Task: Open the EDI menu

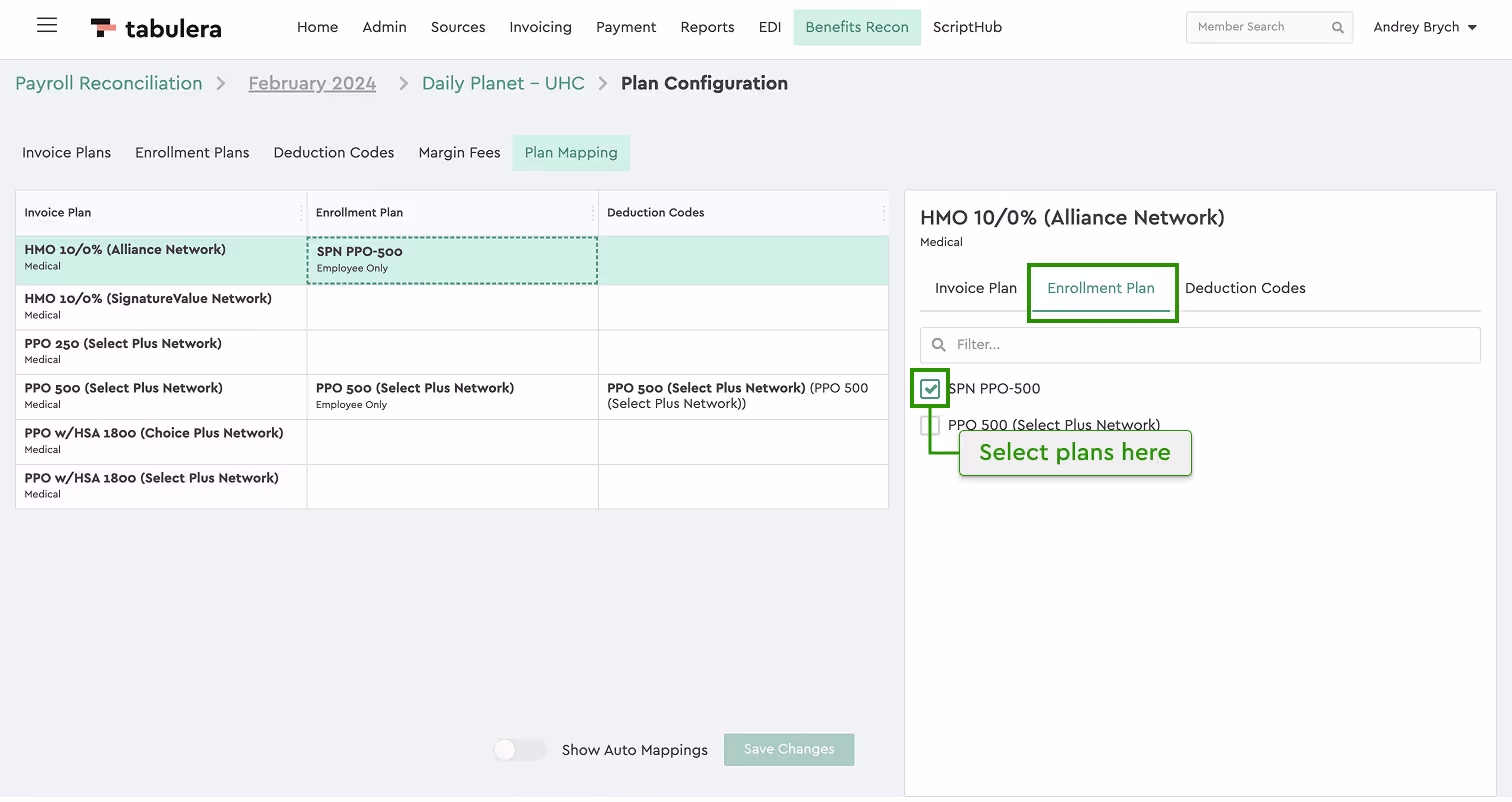Action: coord(770,27)
